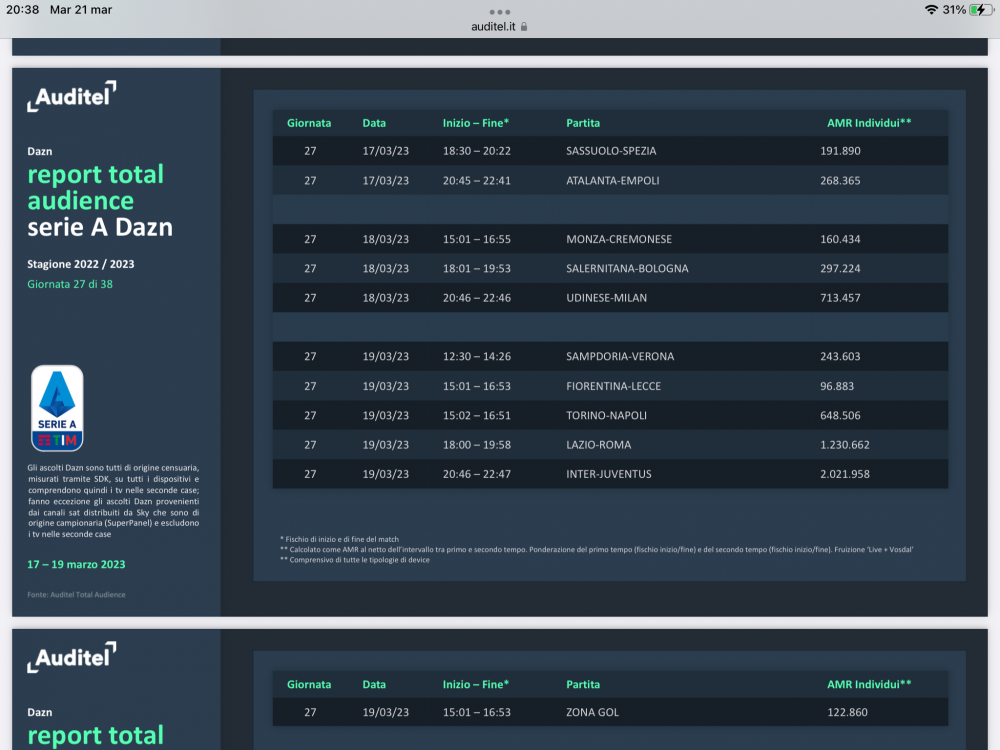
Task: Tap the 268.365 audience value
Action: coord(840,180)
